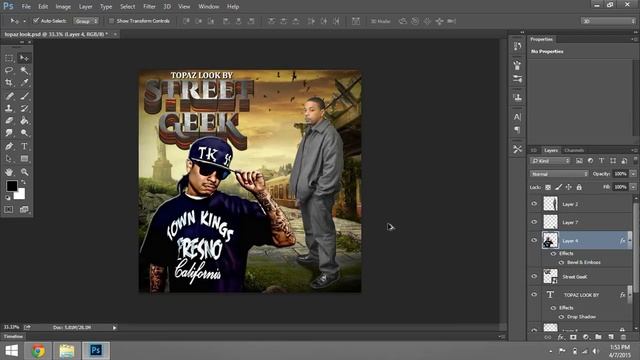640x360 pixels.
Task: Hide Layer 7 visibility eye
Action: coord(534,222)
